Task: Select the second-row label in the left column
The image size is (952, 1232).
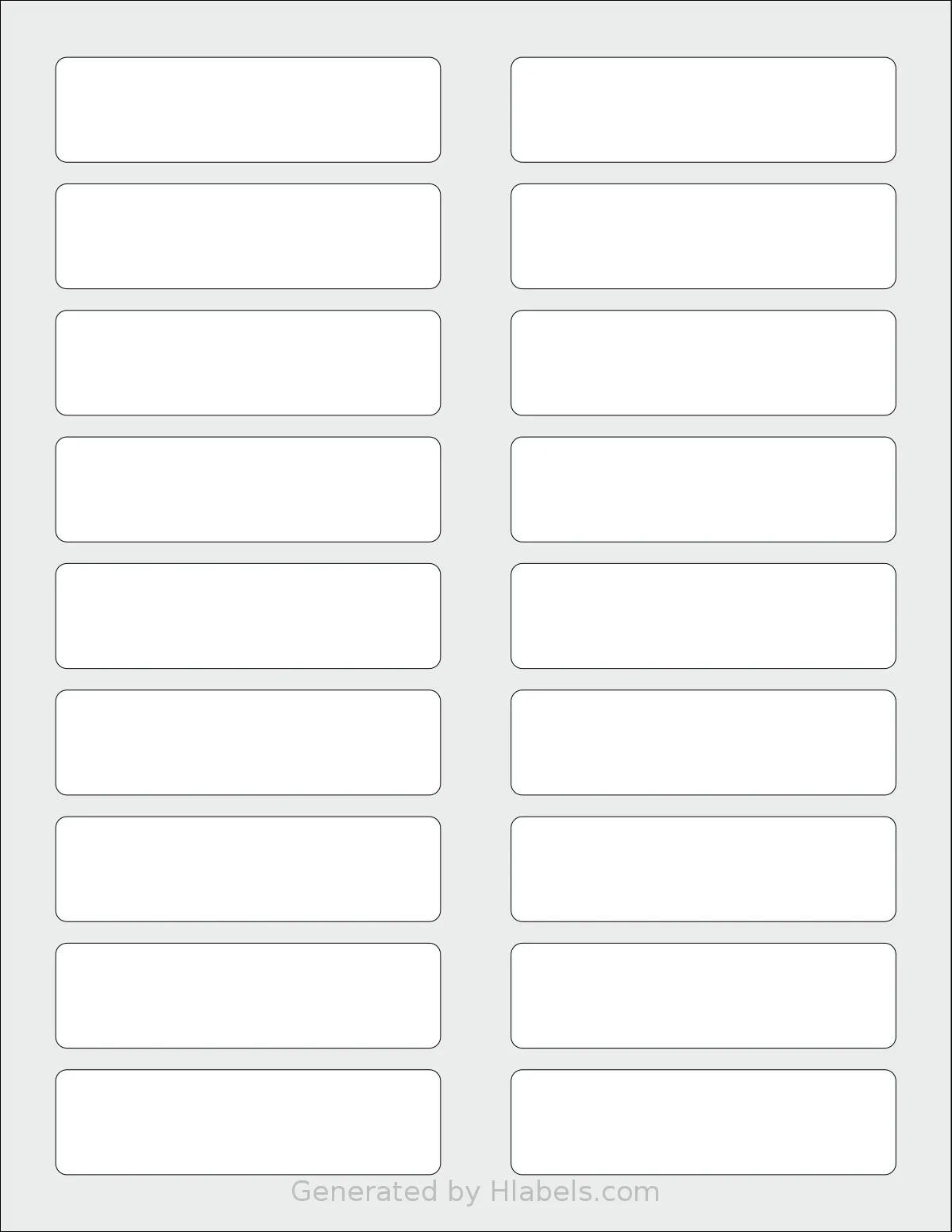Action: tap(248, 236)
